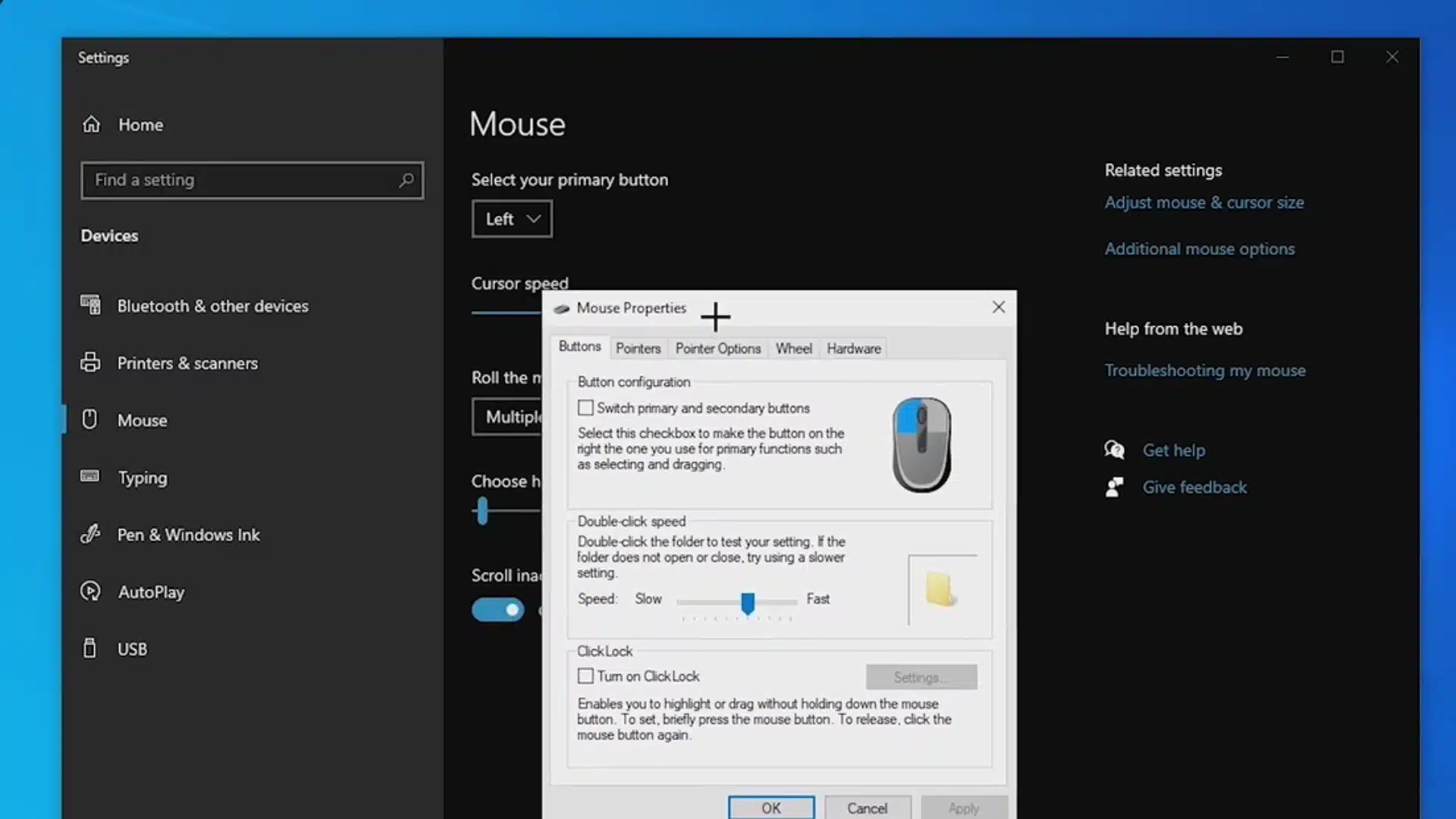Open the AutoPlay icon
1456x819 pixels.
pyautogui.click(x=90, y=591)
